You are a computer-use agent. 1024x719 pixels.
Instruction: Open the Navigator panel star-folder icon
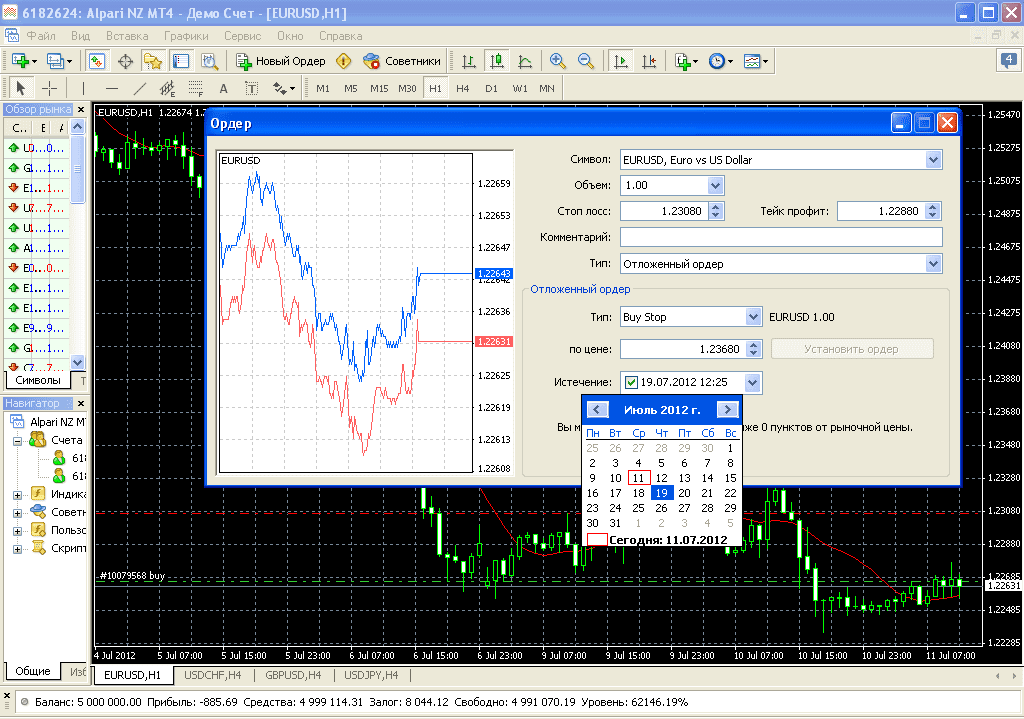click(x=153, y=61)
